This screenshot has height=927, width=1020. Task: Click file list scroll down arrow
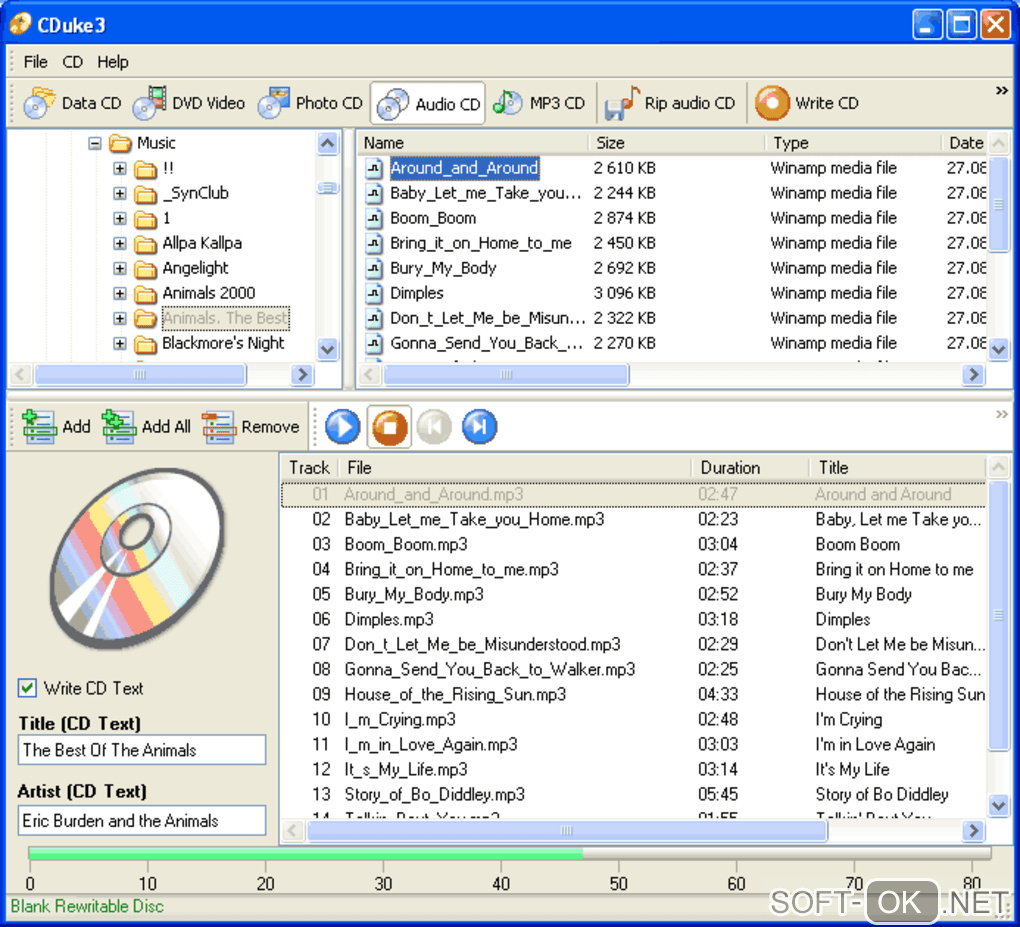[999, 349]
